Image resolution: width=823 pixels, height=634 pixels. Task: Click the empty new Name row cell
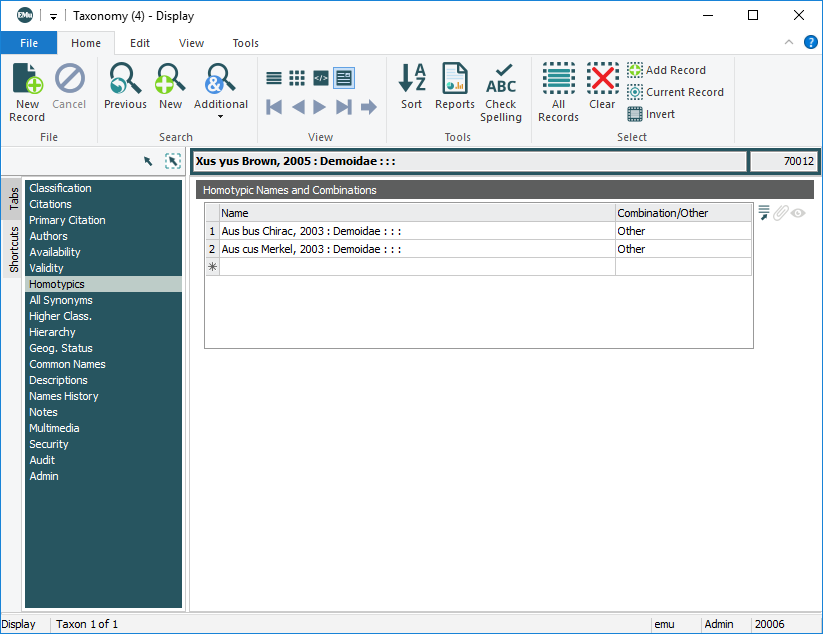click(x=416, y=267)
